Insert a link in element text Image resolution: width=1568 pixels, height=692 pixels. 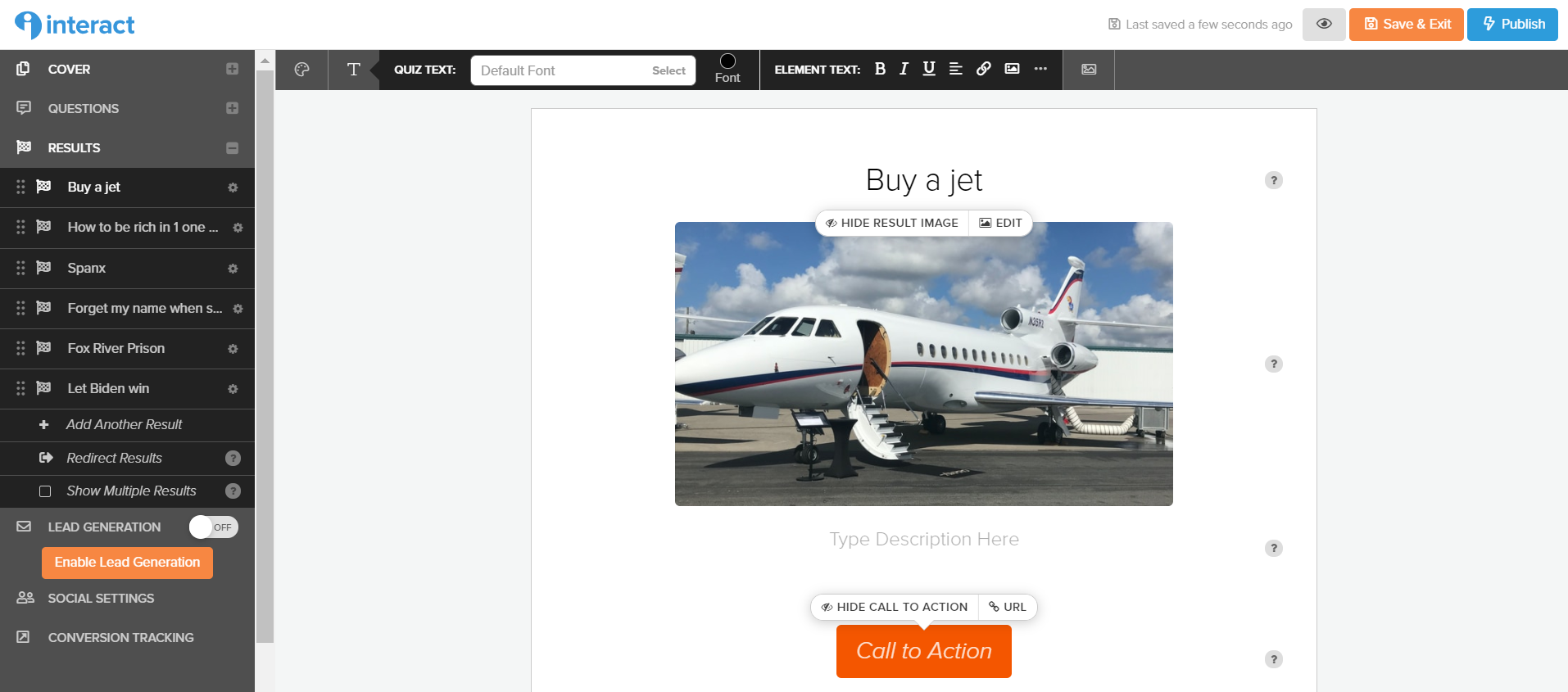[x=983, y=69]
